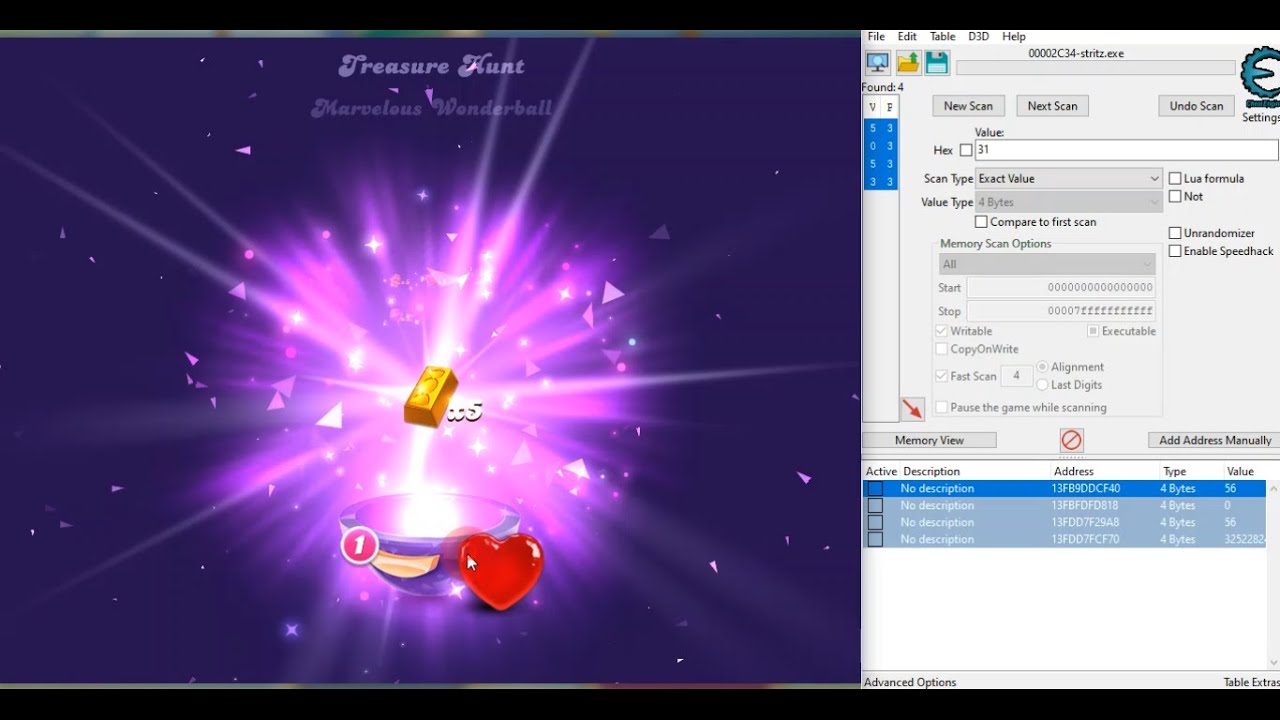Run the Next Scan

1052,106
